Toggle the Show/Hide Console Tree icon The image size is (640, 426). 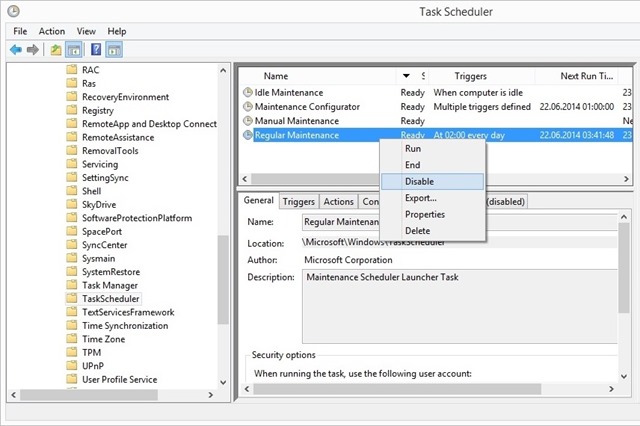pyautogui.click(x=74, y=50)
